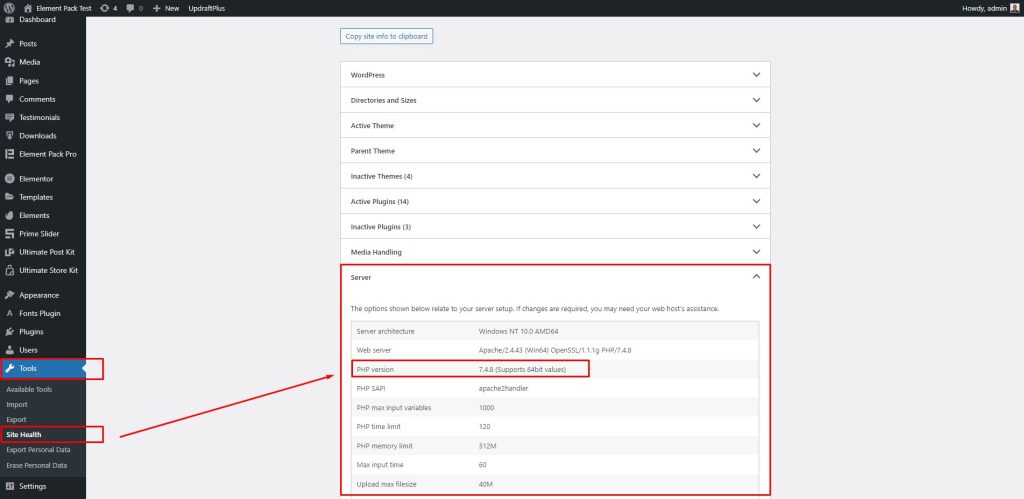
Task: Click the Prime Slider icon in sidebar
Action: click(9, 234)
